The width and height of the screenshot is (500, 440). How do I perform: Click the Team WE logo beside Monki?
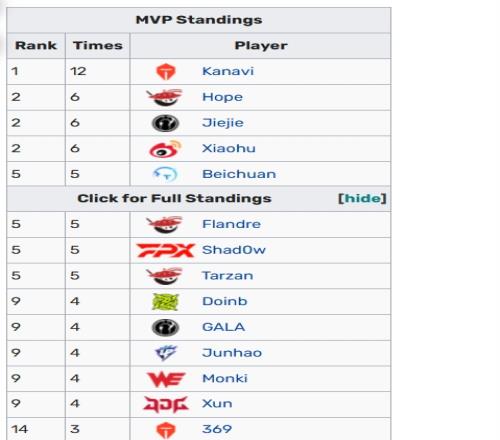point(166,379)
